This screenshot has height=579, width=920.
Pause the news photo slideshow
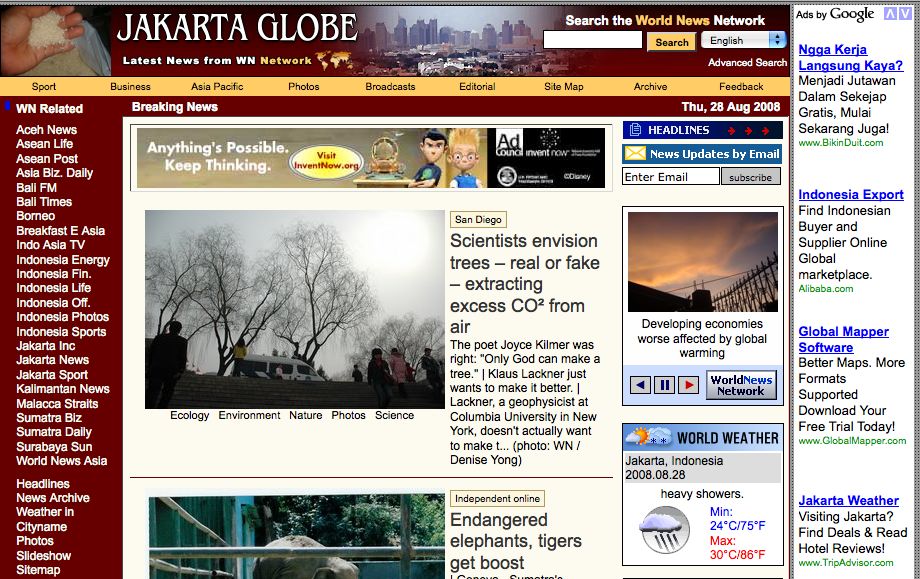[x=664, y=385]
